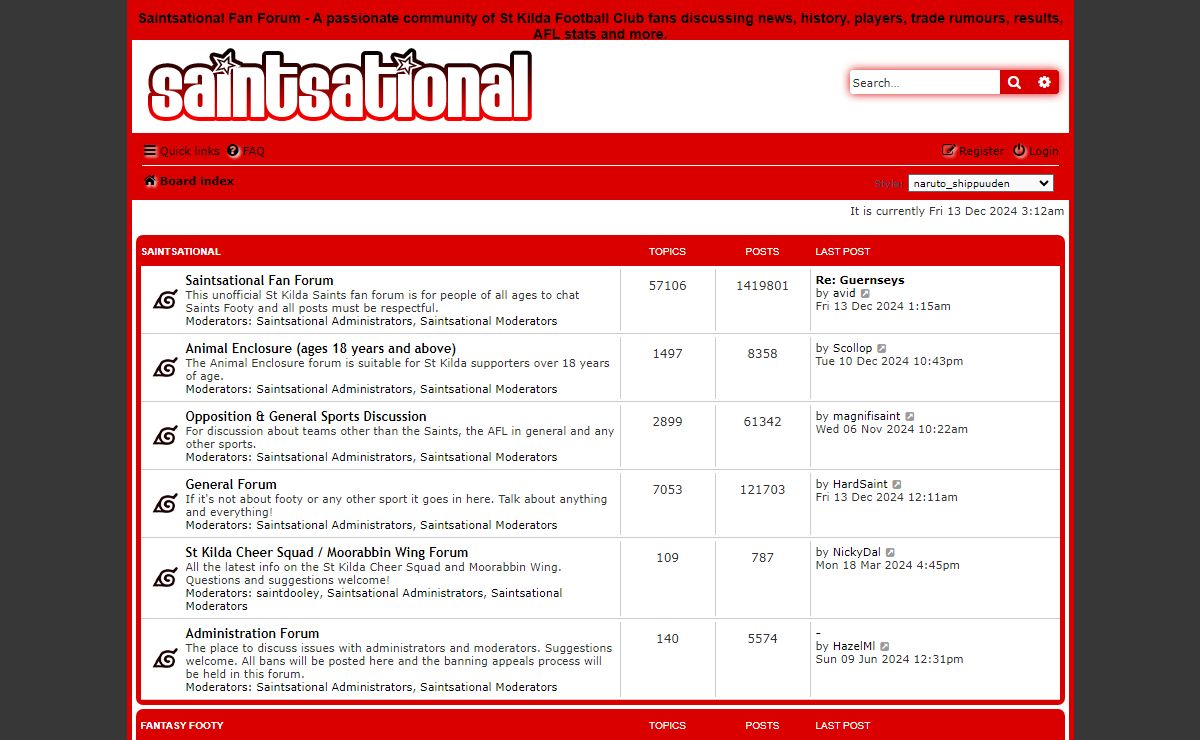Select topic count 57106
Viewport: 1200px width, 740px height.
(667, 285)
